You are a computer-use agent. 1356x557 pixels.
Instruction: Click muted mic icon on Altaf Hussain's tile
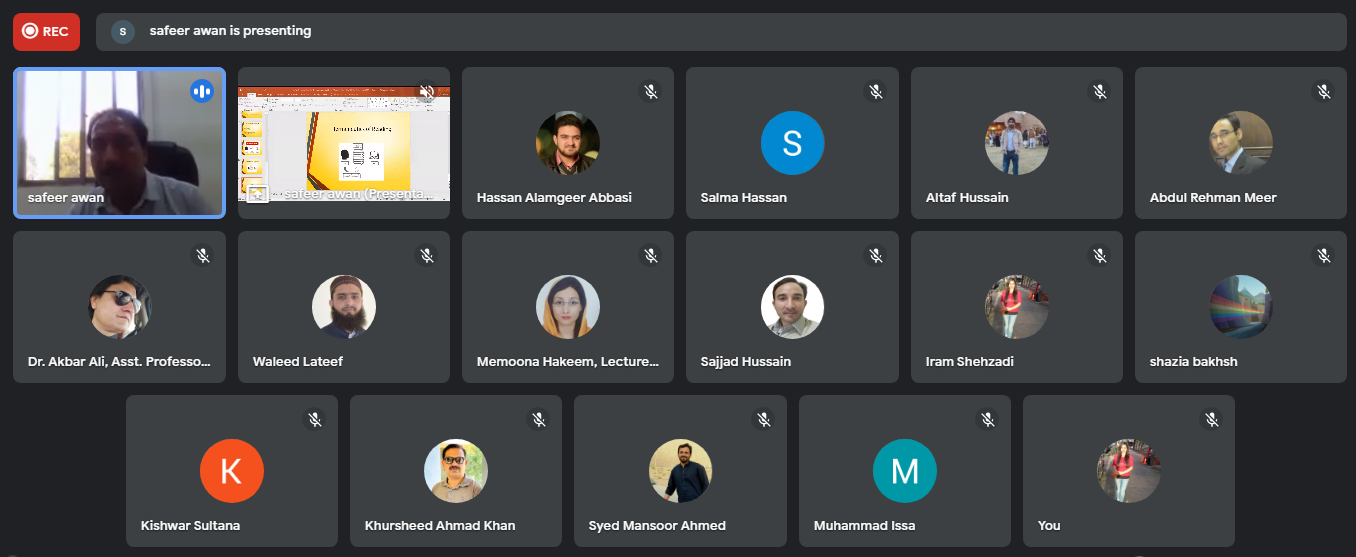(1099, 91)
